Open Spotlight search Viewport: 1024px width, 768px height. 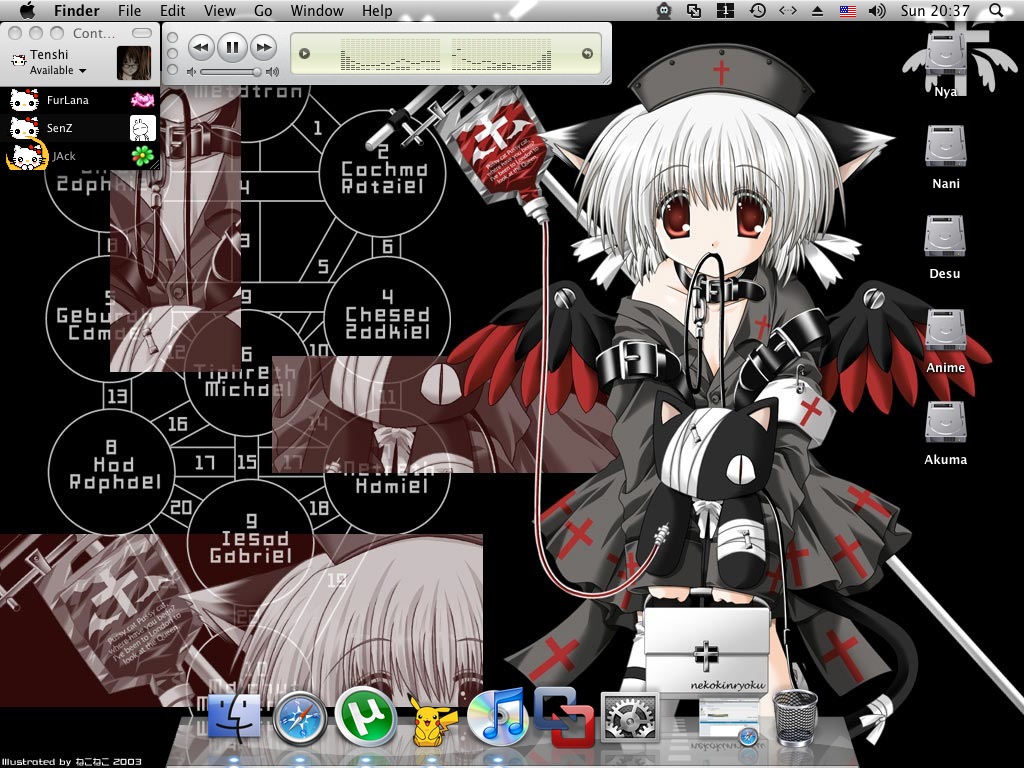[997, 10]
